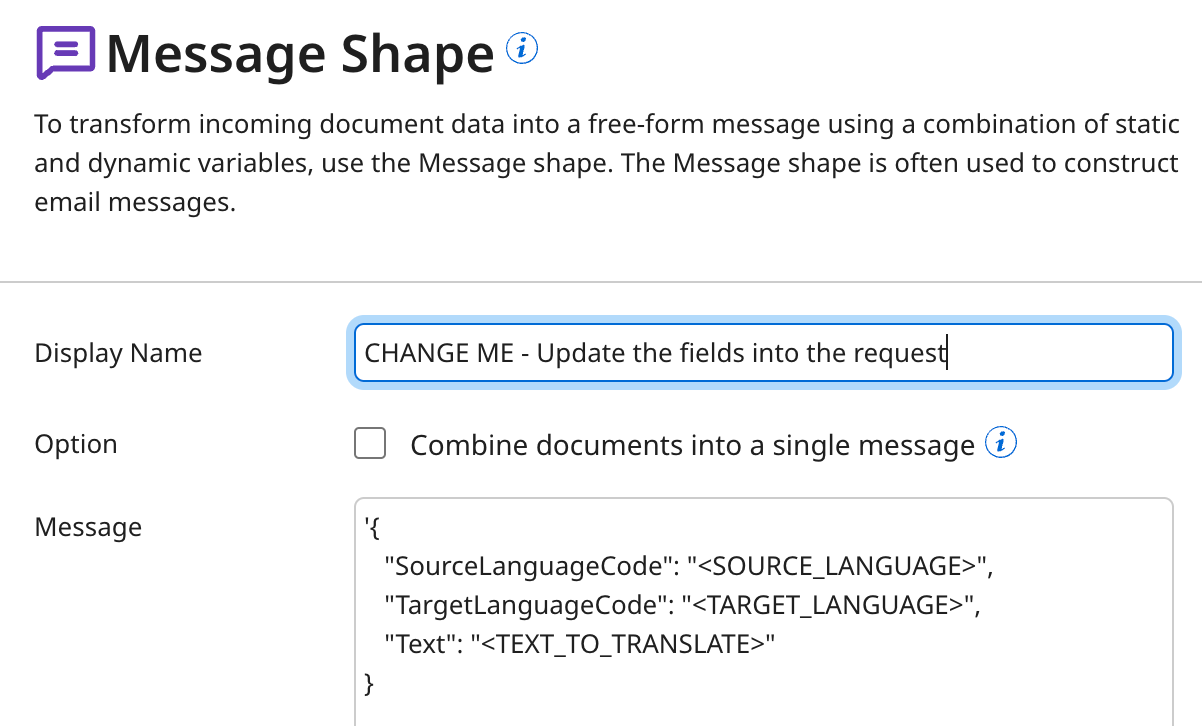The height and width of the screenshot is (726, 1202).
Task: Place cursor on "SourceLanguageCode" key in message
Action: tap(525, 567)
